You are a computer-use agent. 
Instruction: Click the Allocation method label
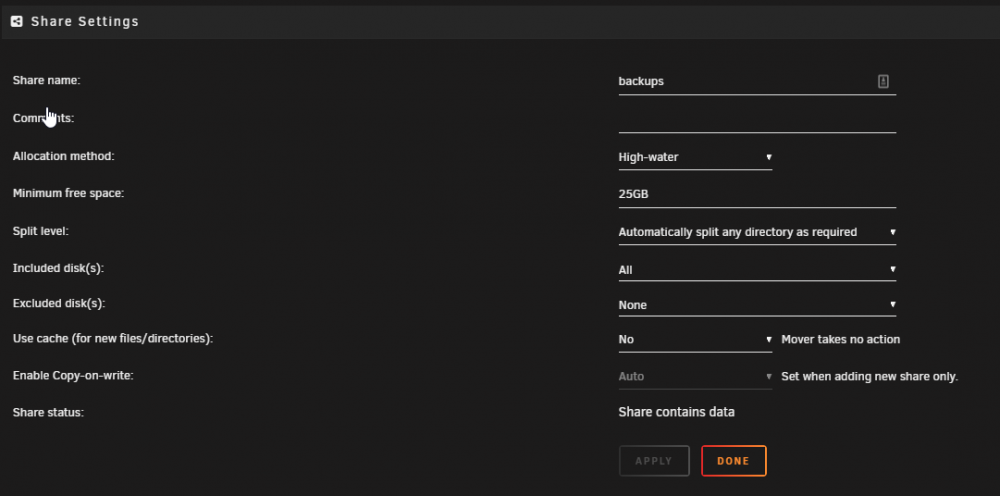[x=63, y=156]
